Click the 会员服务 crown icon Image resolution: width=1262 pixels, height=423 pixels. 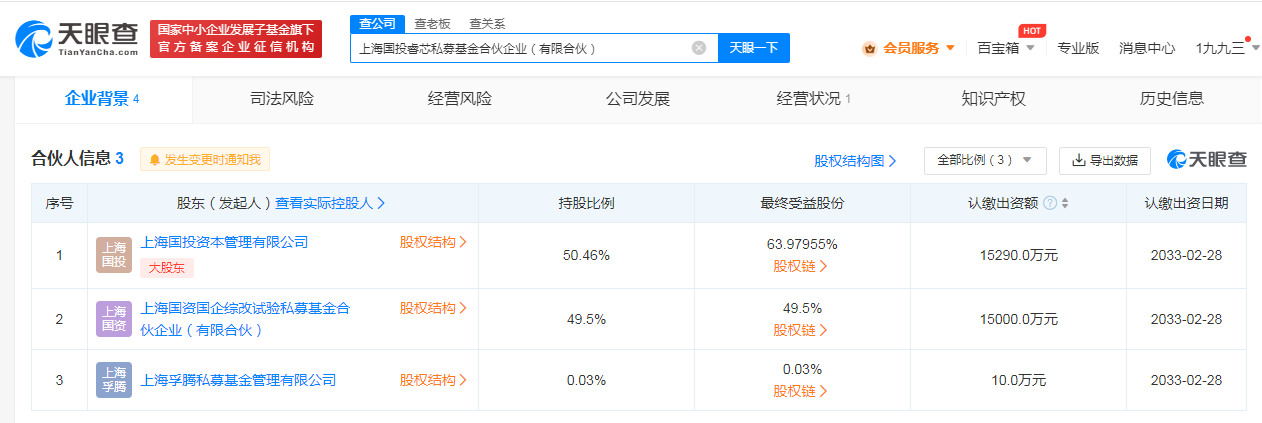coord(869,48)
